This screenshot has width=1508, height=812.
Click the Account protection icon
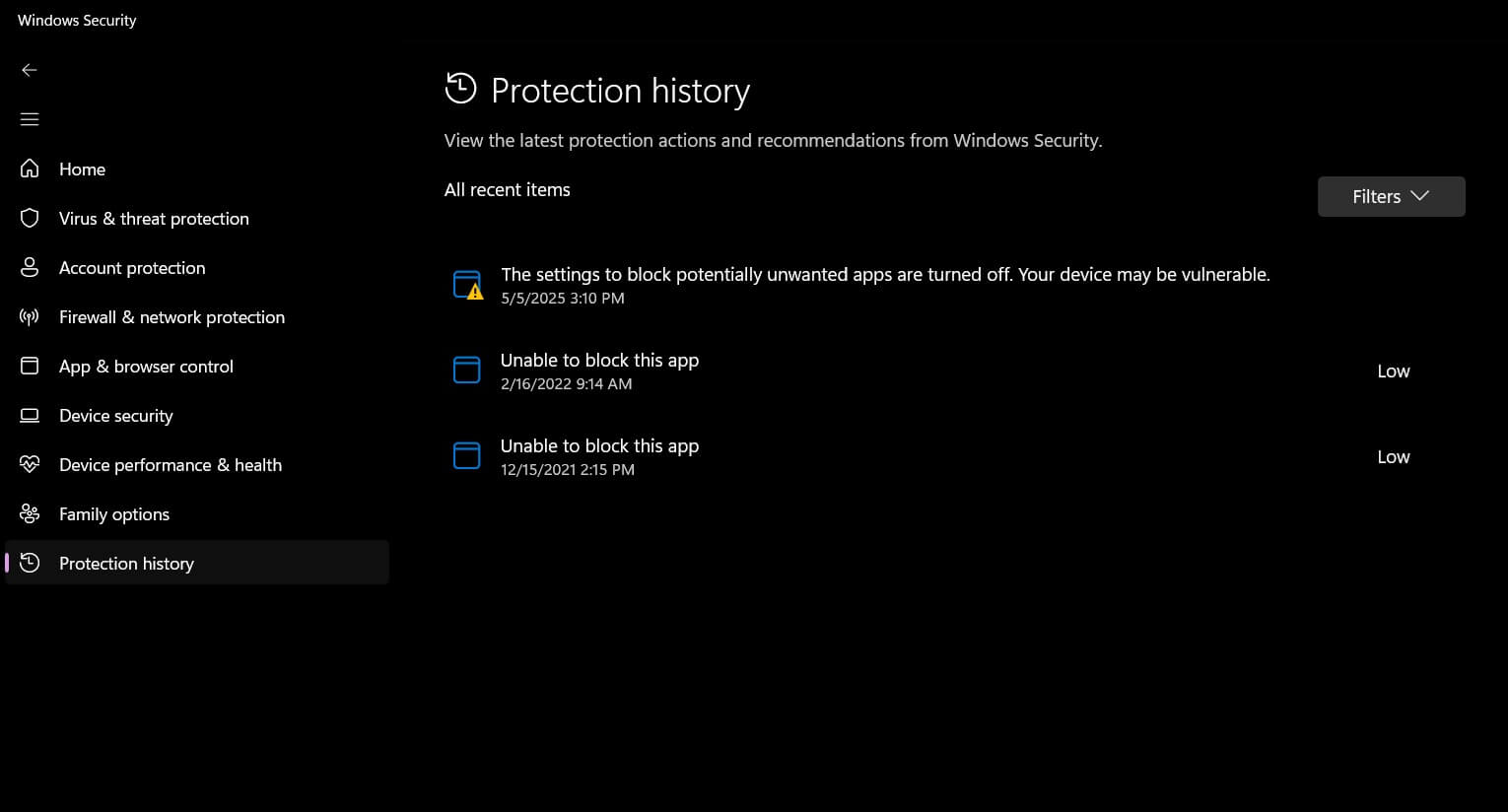[30, 267]
